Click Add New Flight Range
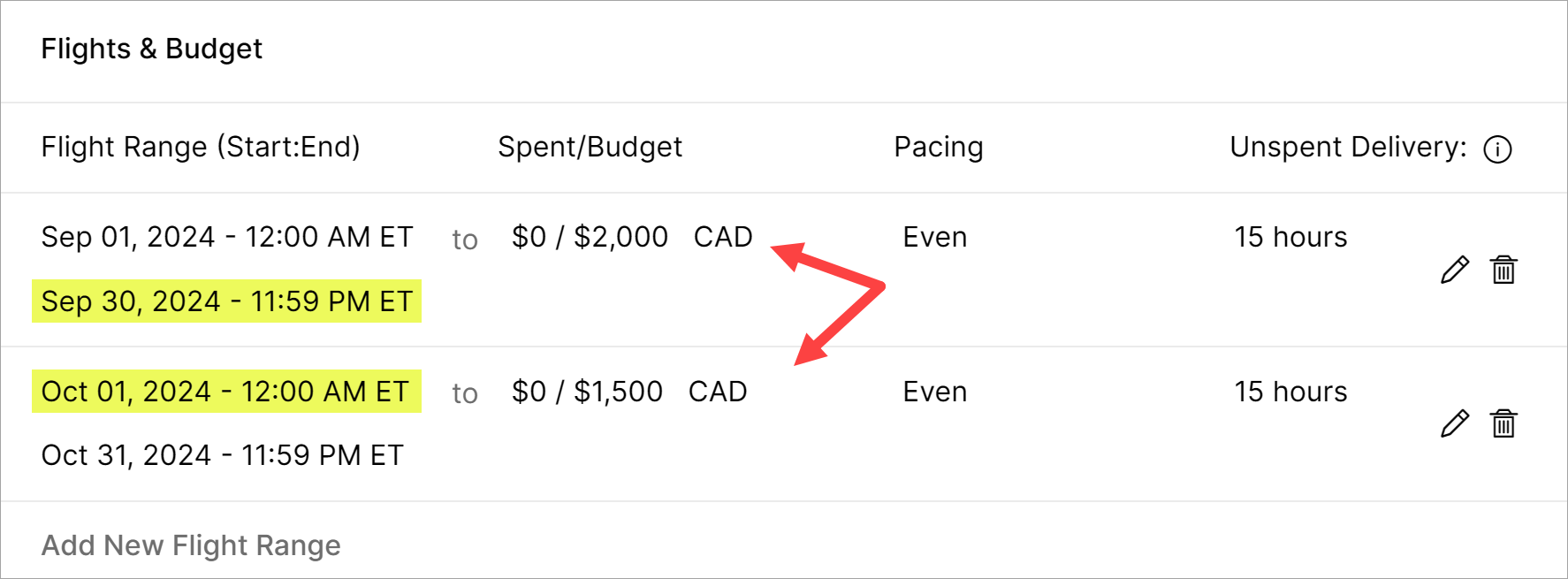 [x=191, y=545]
